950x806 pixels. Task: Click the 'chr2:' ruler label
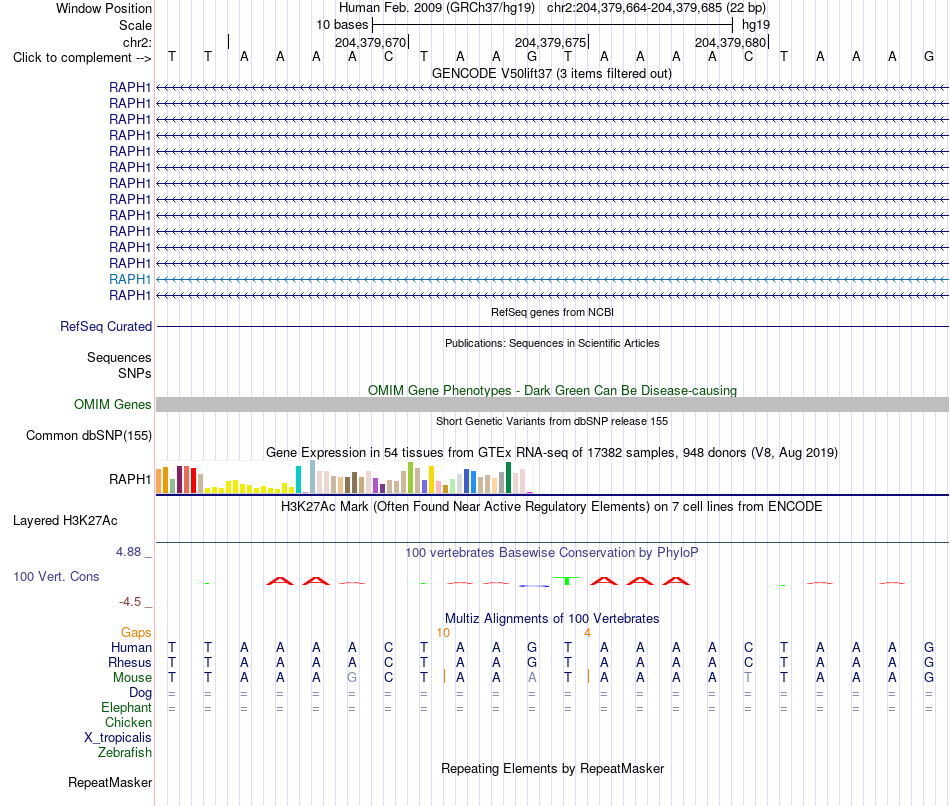137,42
